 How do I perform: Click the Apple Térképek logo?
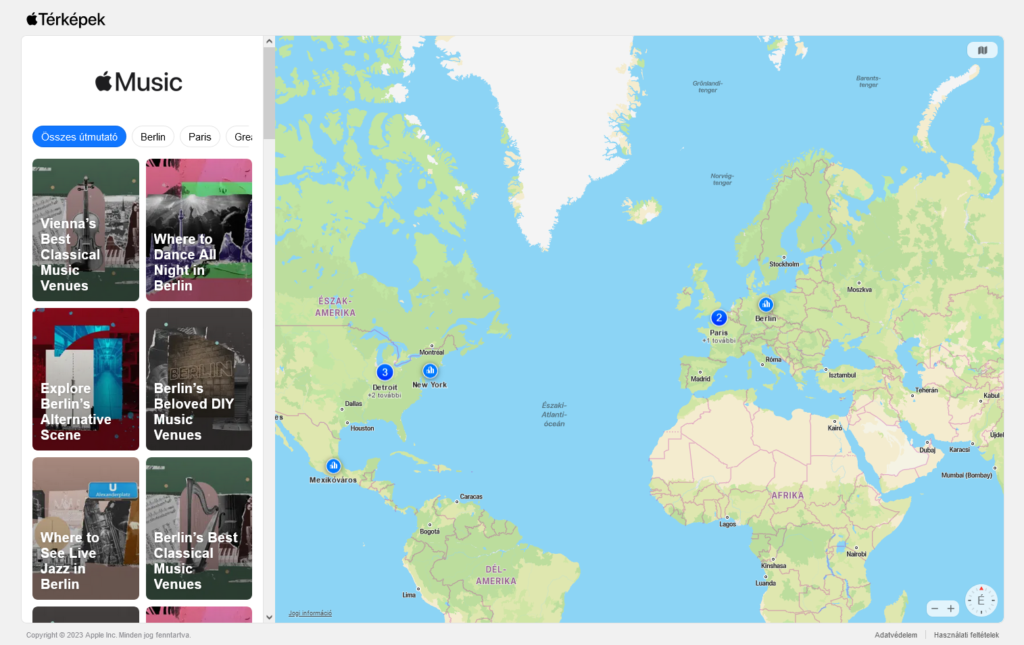coord(66,19)
